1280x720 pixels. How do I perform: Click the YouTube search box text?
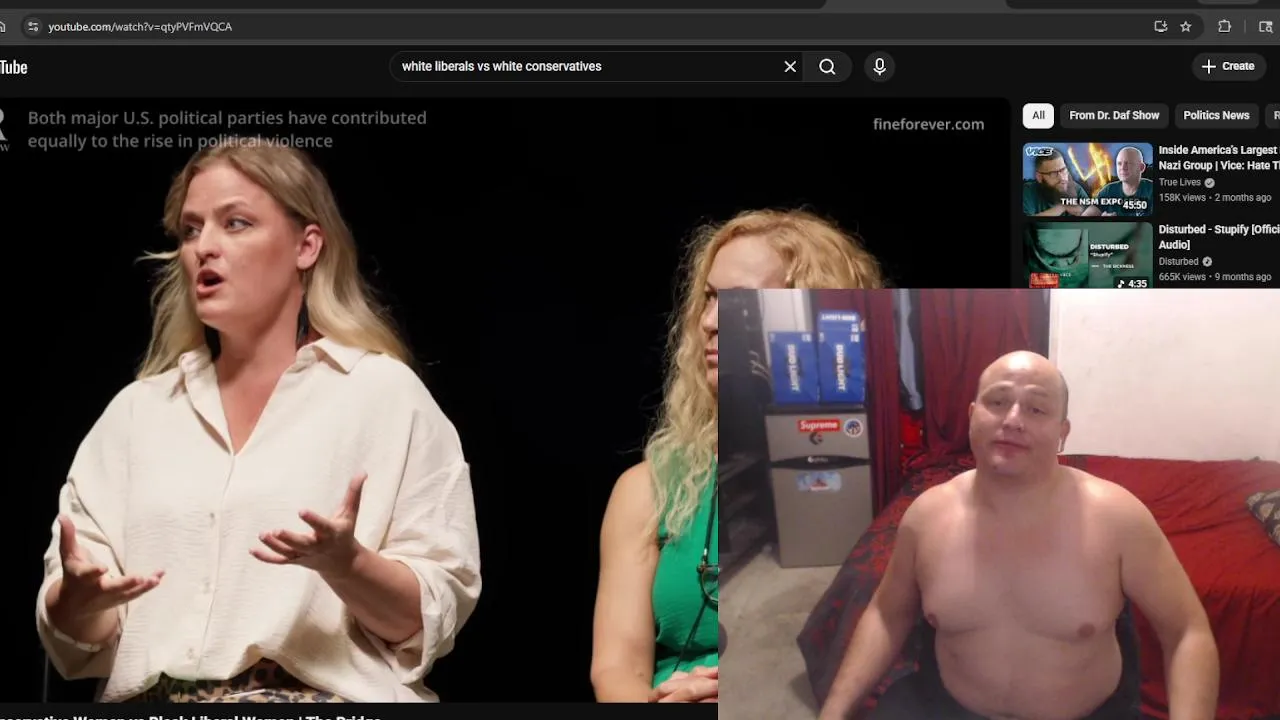pyautogui.click(x=501, y=66)
